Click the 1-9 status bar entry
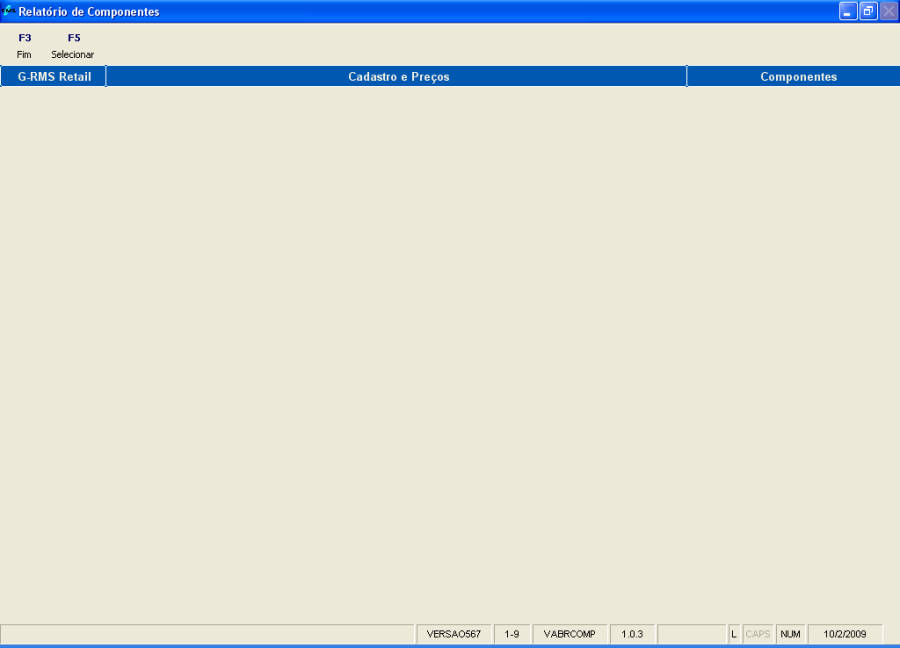The image size is (900, 648). pos(512,634)
